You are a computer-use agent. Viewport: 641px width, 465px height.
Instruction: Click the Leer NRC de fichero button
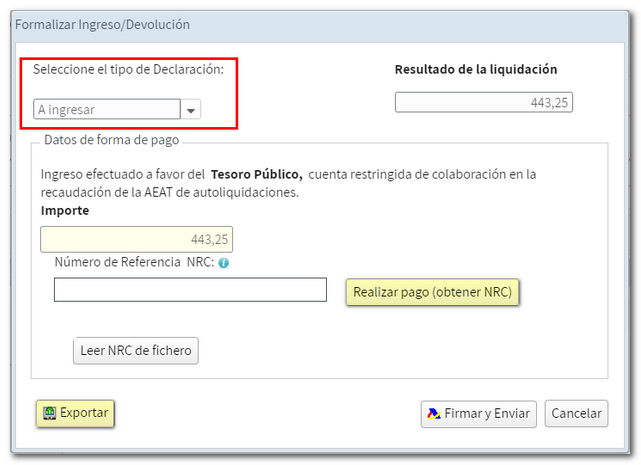tap(136, 351)
